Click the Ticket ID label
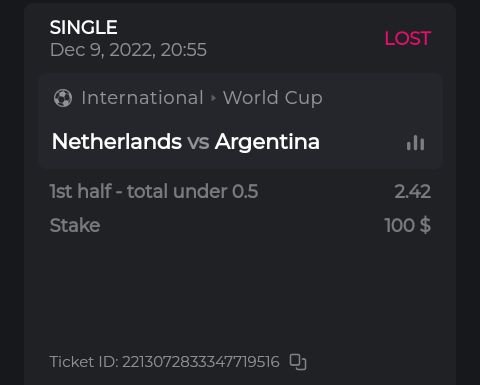Viewport: 480px width, 385px height. click(x=84, y=362)
